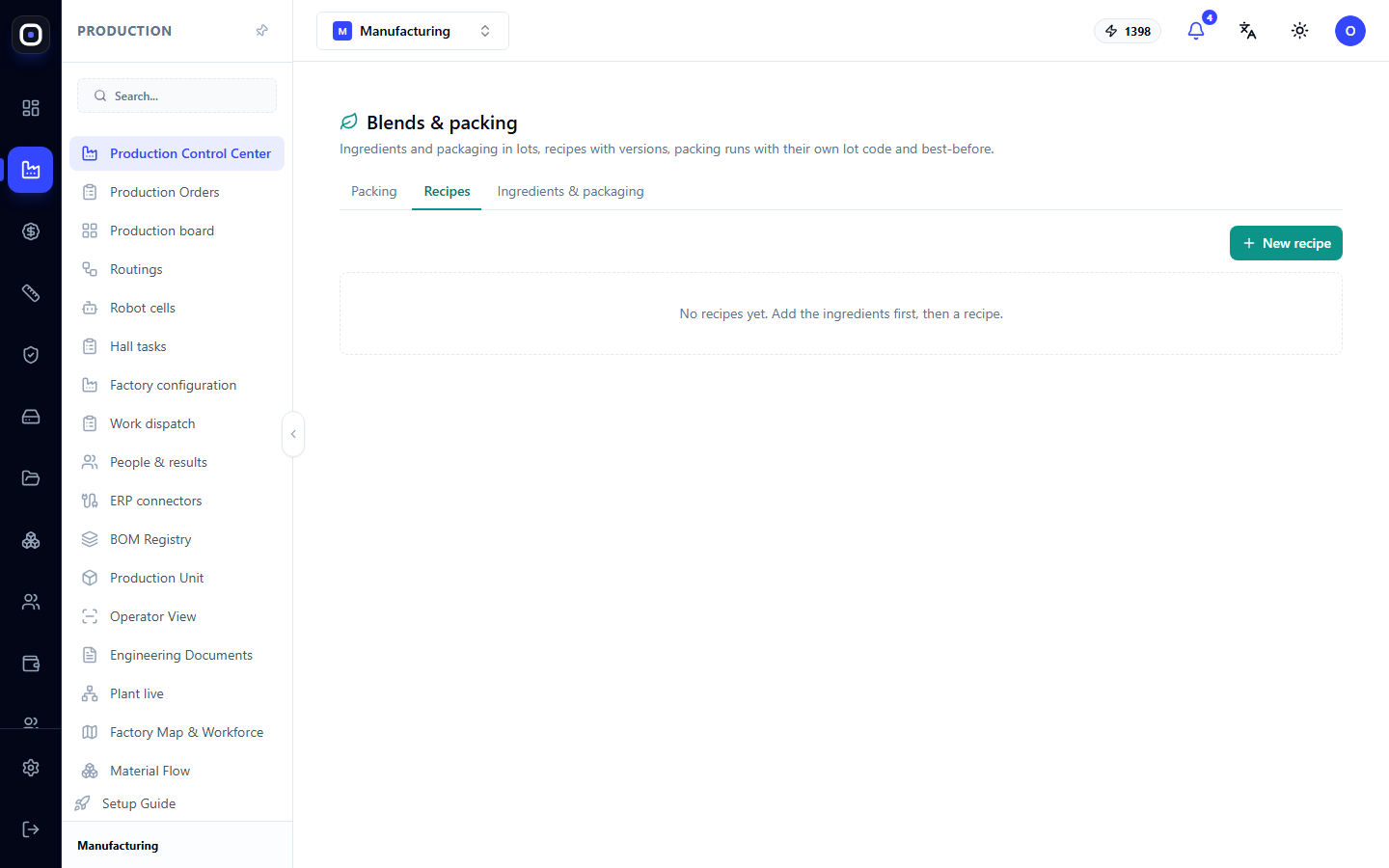Toggle the light/dark theme sun icon
The image size is (1389, 868).
click(x=1300, y=31)
